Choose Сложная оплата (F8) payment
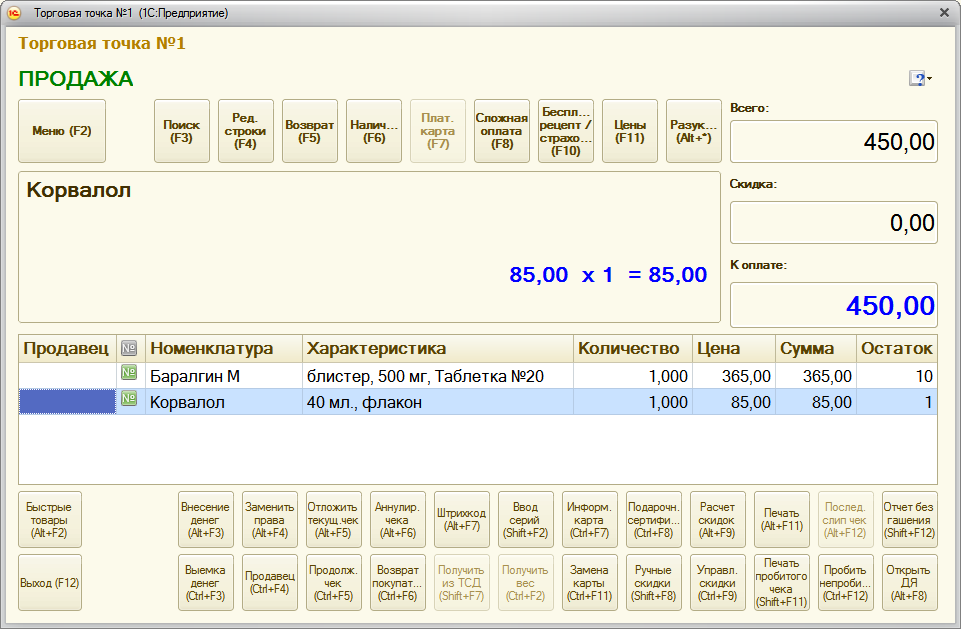Image resolution: width=961 pixels, height=629 pixels. 502,131
